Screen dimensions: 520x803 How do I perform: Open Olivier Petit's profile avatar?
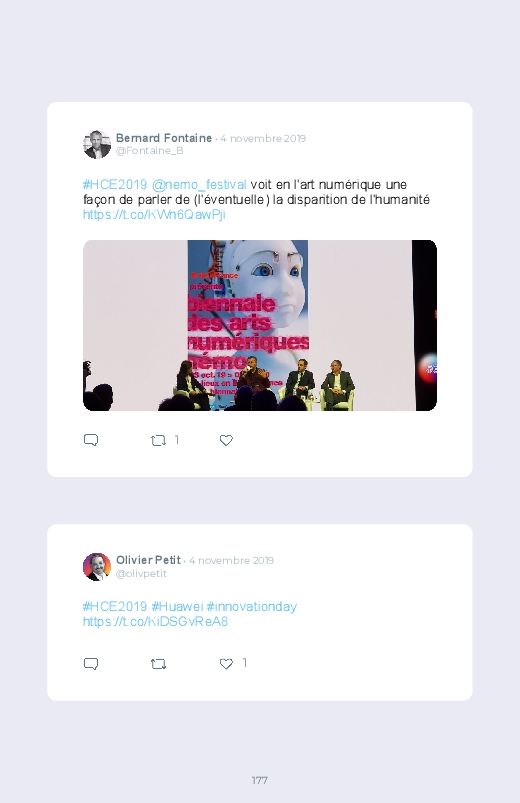[x=97, y=566]
